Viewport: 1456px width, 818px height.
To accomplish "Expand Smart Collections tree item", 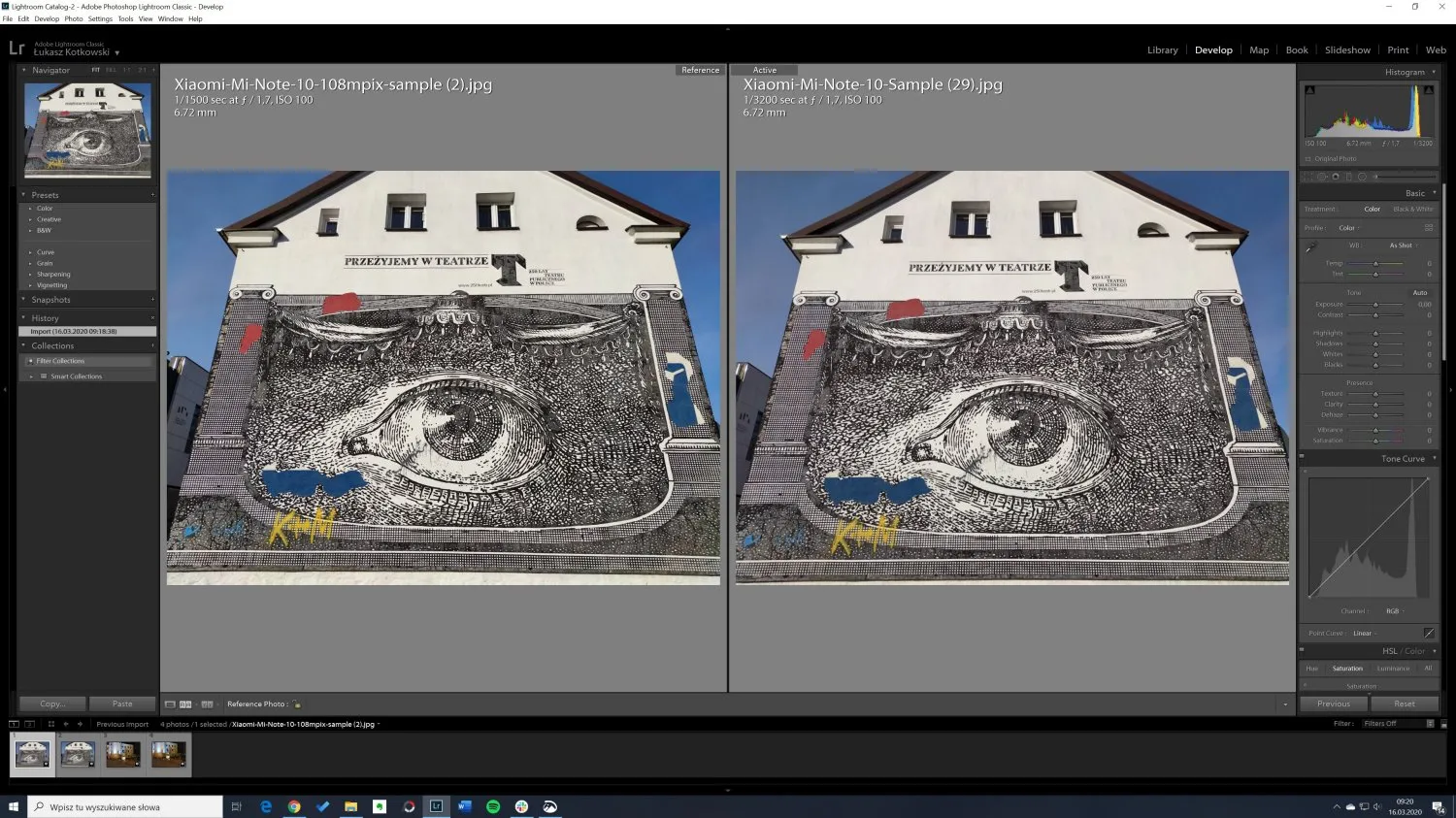I will pos(32,376).
